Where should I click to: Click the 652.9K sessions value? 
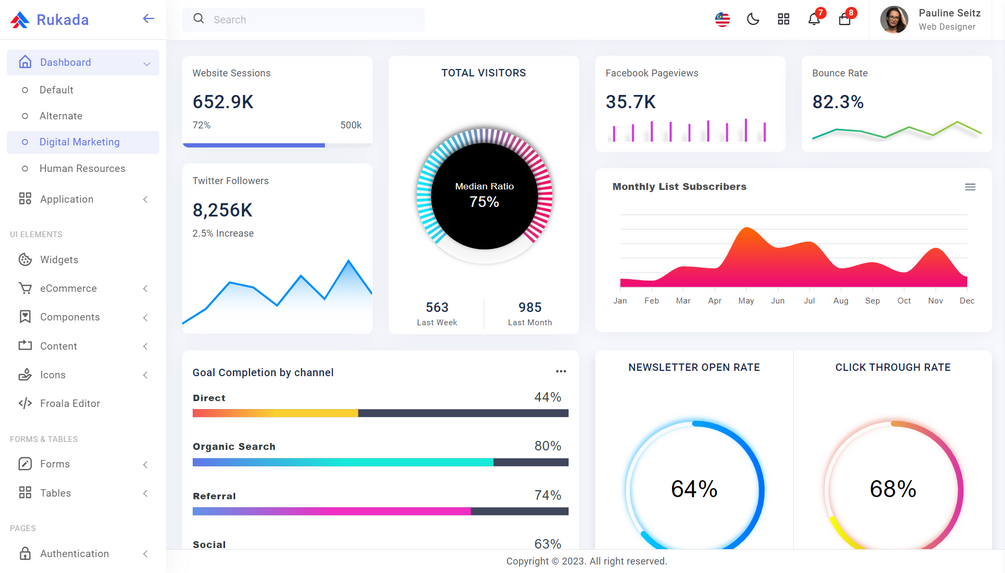click(x=223, y=102)
